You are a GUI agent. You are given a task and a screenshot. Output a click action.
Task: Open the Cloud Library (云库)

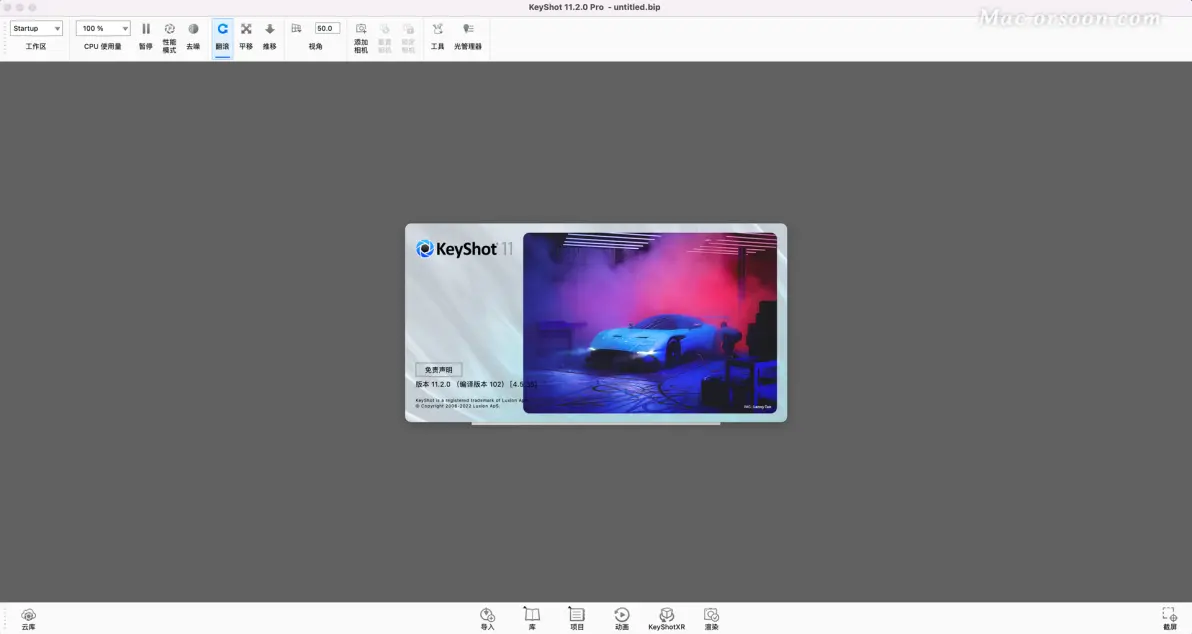28,619
